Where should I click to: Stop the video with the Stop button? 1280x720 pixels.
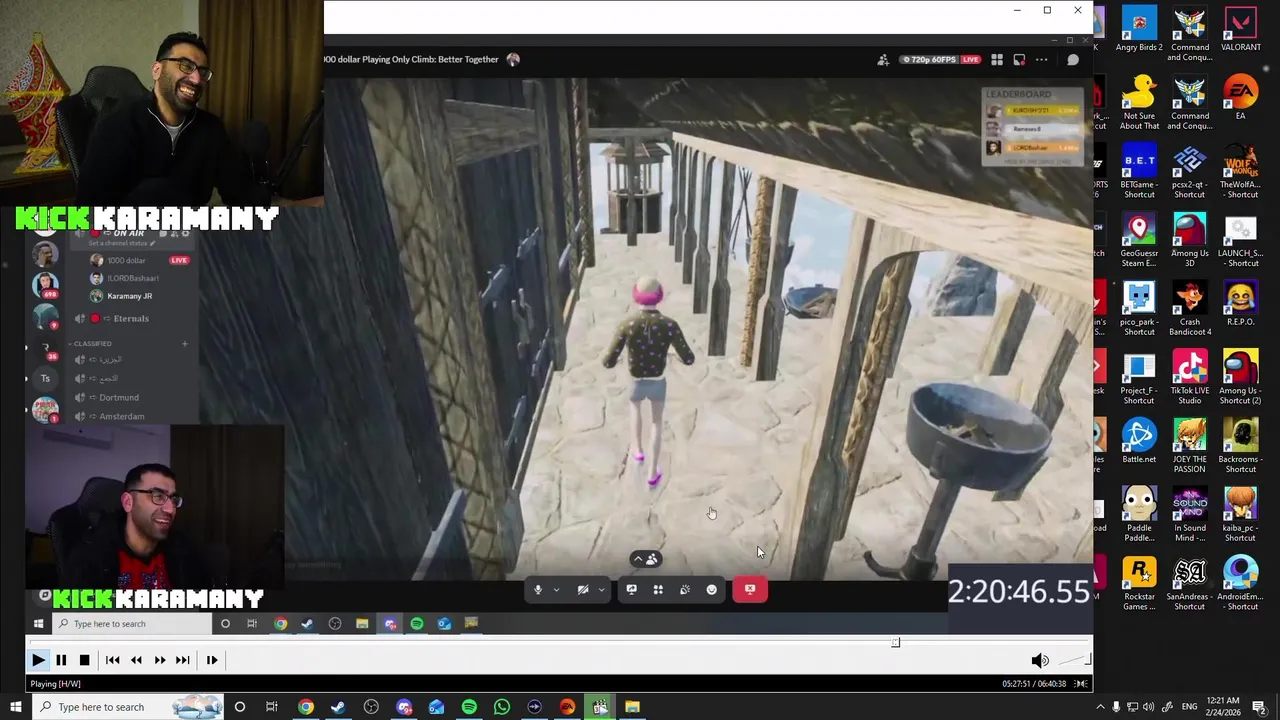point(84,660)
